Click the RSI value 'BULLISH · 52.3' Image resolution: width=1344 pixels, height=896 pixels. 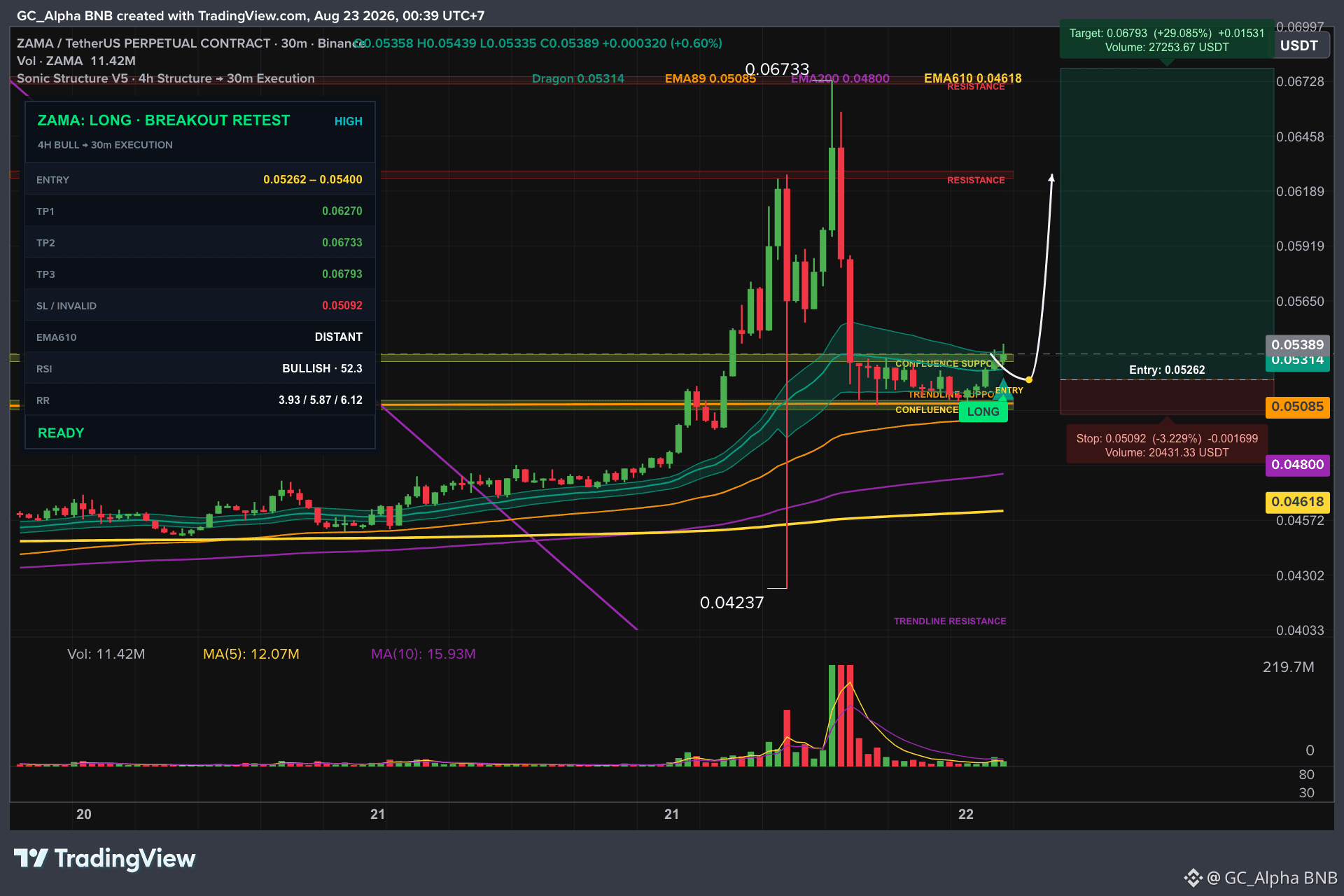[322, 369]
